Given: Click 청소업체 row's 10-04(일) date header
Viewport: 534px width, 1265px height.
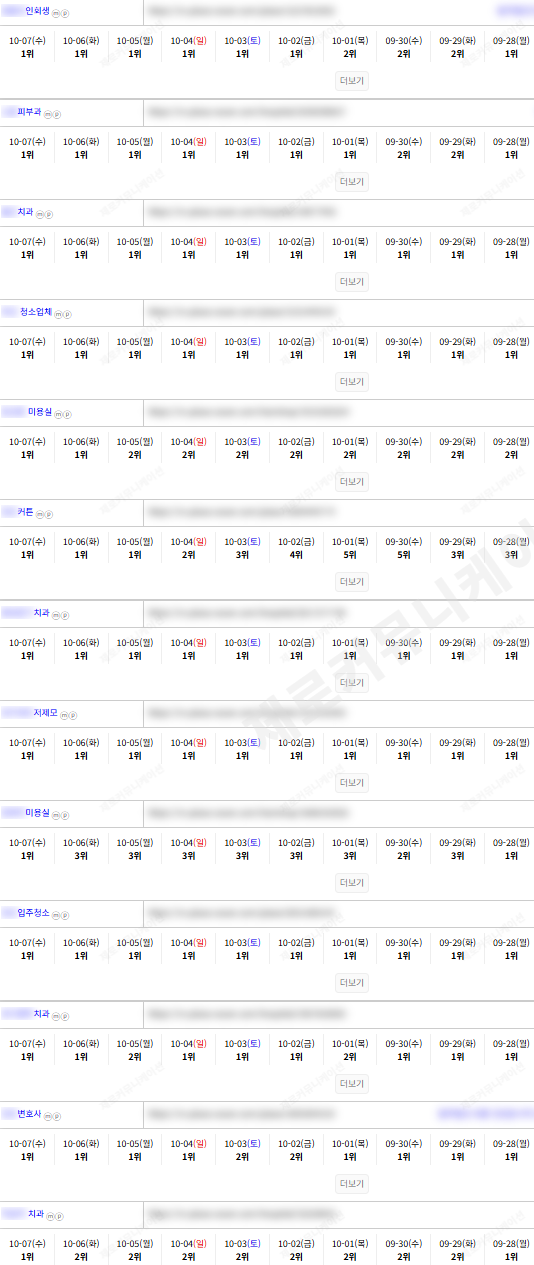Looking at the screenshot, I should pyautogui.click(x=188, y=341).
